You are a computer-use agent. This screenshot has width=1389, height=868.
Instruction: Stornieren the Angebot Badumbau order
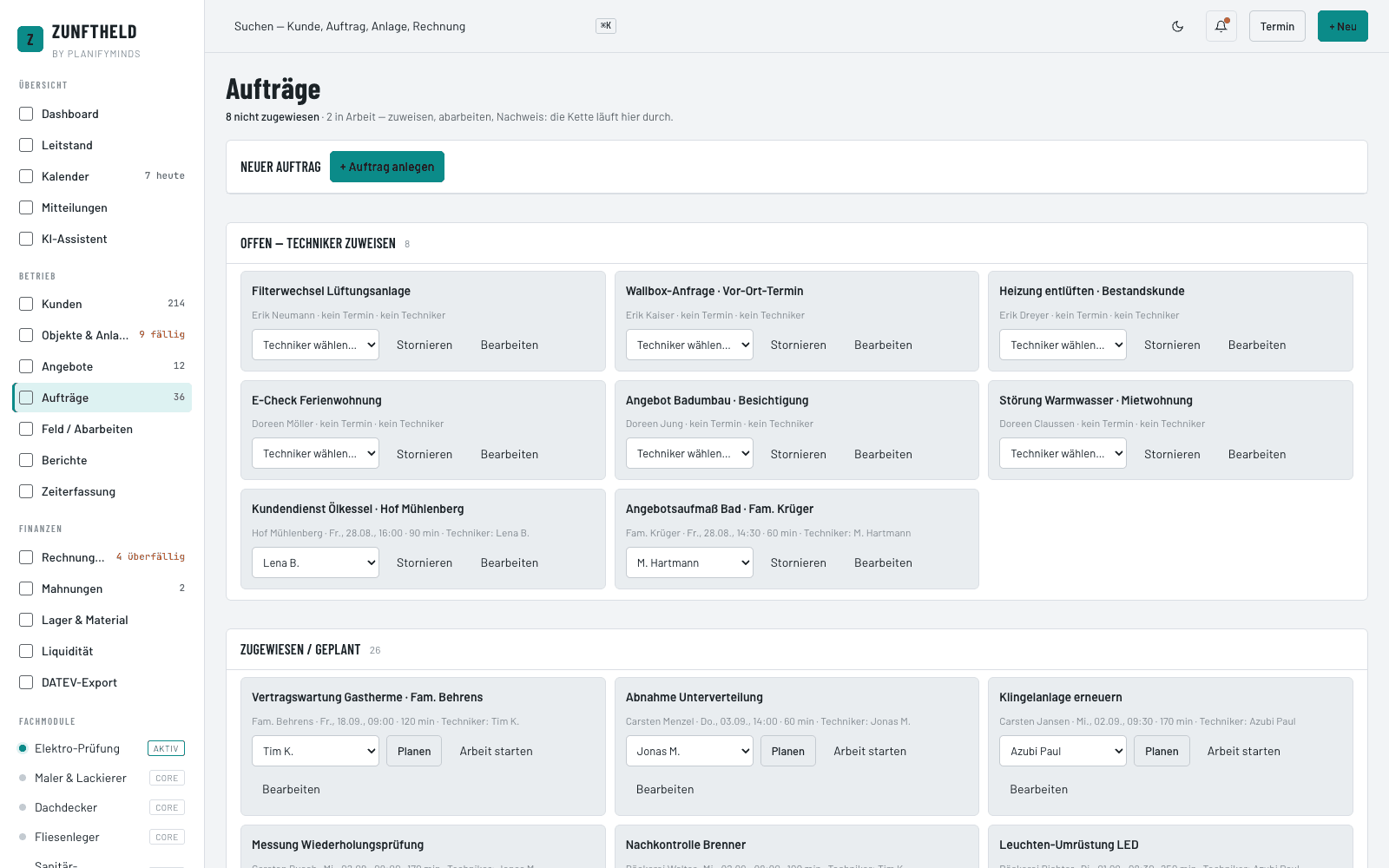click(x=799, y=454)
